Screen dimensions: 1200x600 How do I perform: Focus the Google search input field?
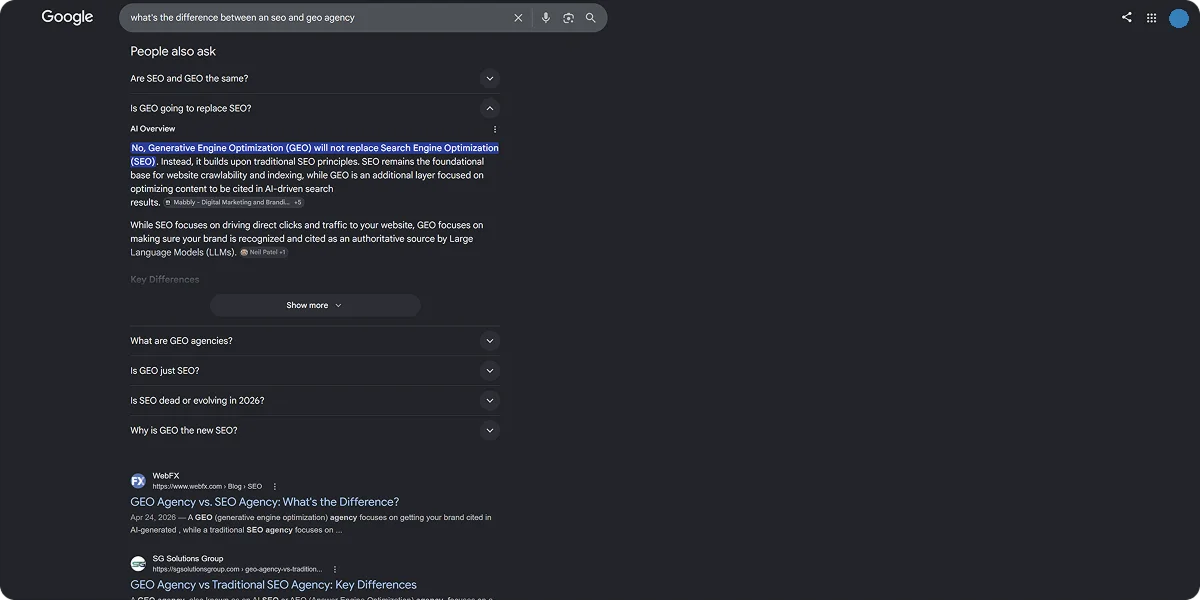[x=315, y=18]
